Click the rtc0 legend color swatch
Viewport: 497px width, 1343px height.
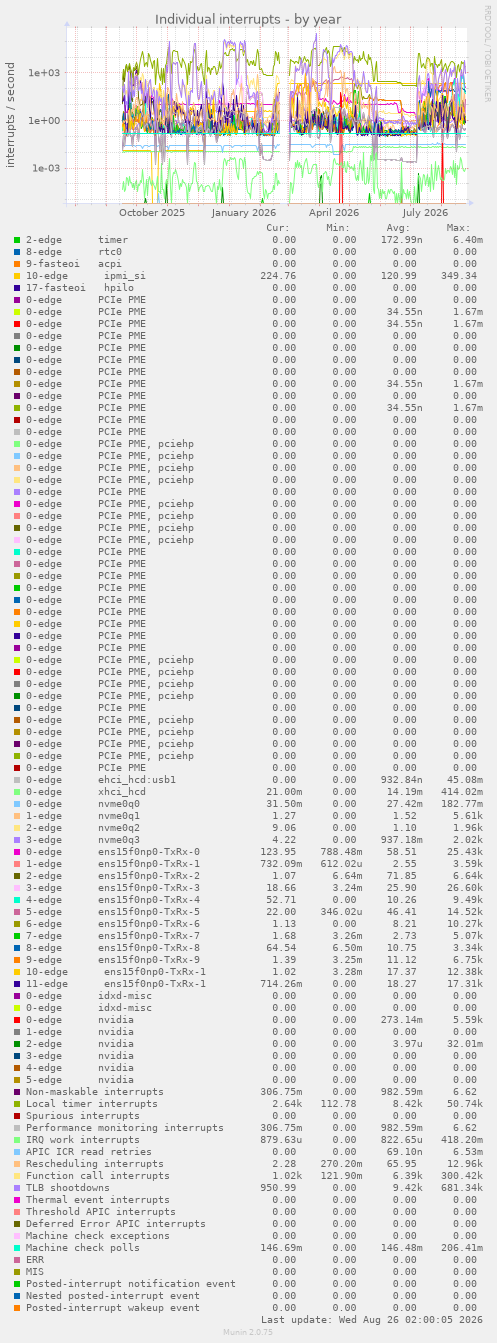click(x=17, y=252)
